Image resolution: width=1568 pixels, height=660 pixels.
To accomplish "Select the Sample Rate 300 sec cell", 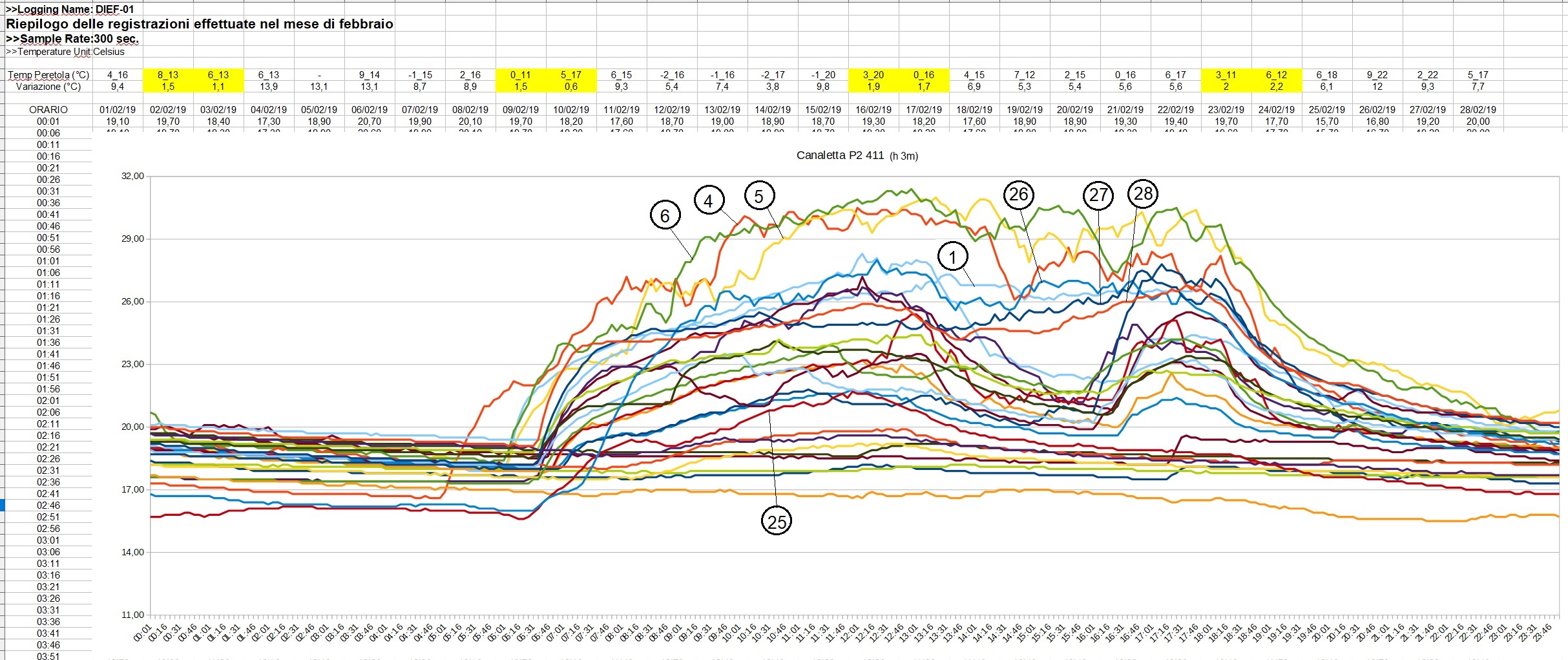I will coord(72,39).
